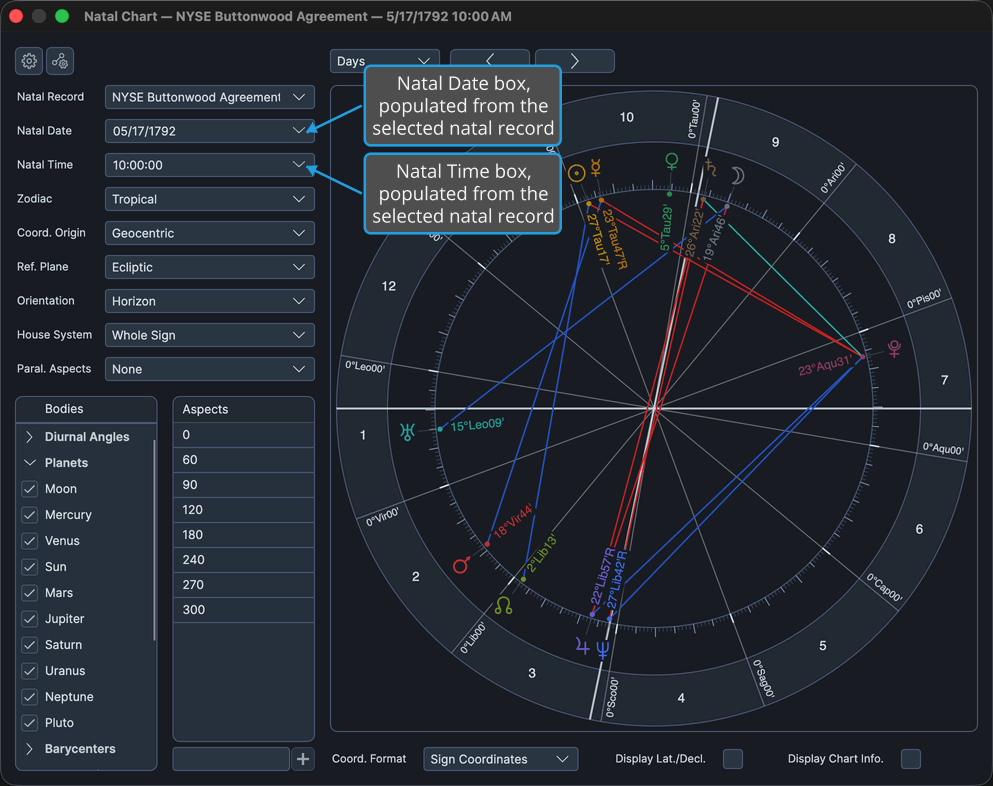Uncheck the Sun checkbox
Screen dimensions: 993x786
coord(29,567)
